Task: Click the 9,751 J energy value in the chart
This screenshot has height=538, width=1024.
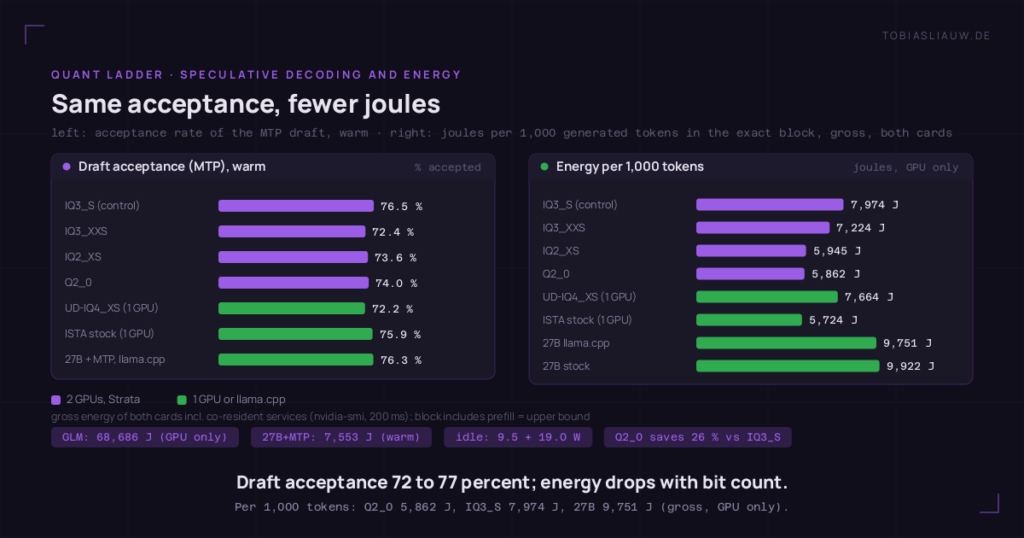Action: coord(907,343)
